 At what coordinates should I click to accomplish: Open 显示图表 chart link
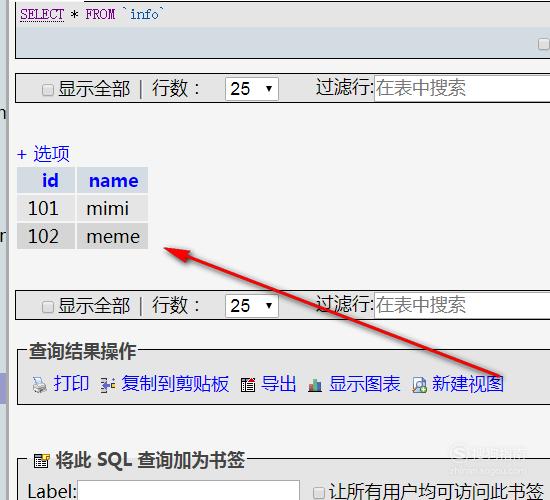365,383
